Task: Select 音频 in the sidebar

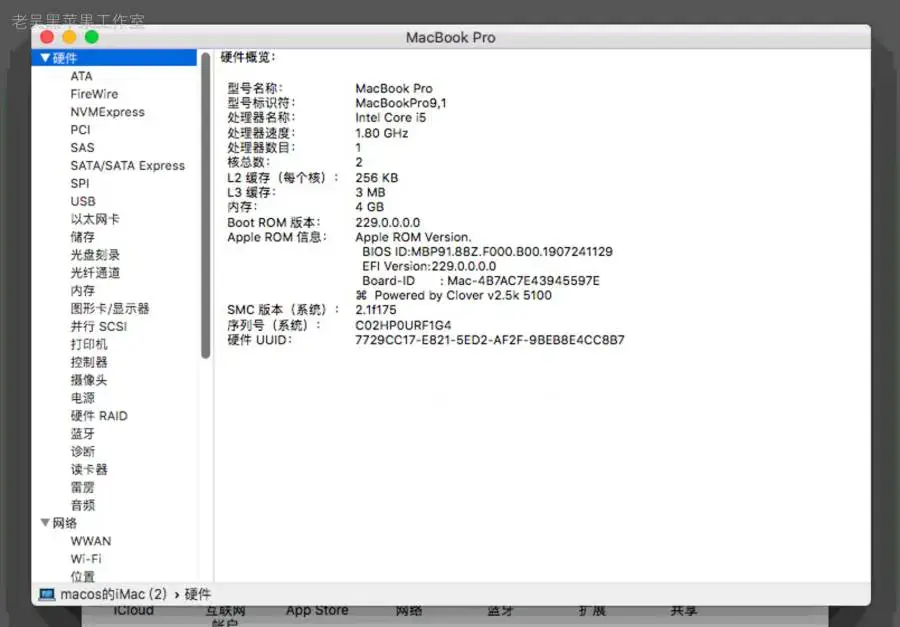Action: [x=83, y=505]
